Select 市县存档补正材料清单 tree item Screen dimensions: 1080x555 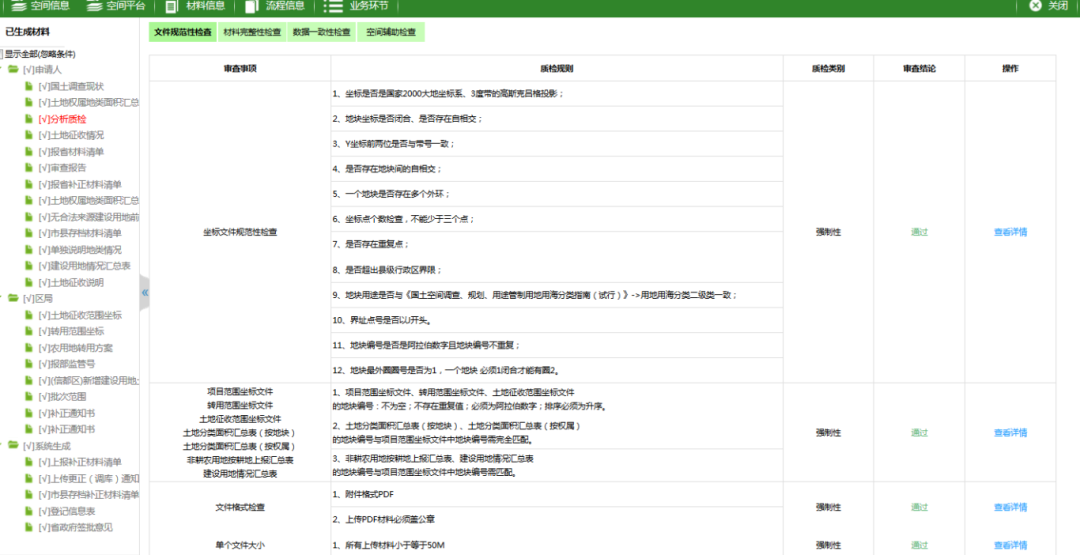point(89,494)
